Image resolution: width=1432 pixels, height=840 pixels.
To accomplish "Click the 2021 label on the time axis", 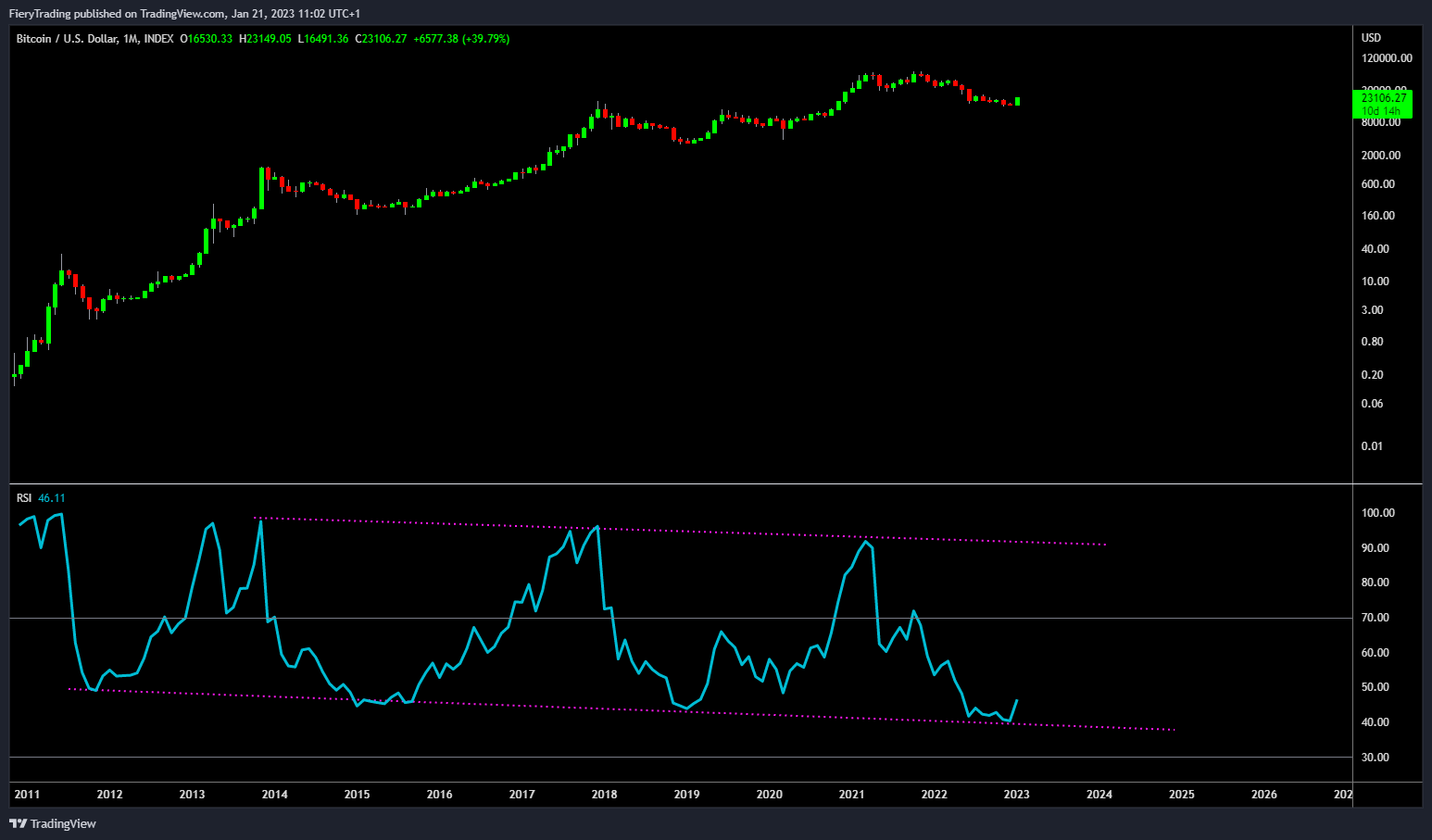I will click(x=851, y=795).
